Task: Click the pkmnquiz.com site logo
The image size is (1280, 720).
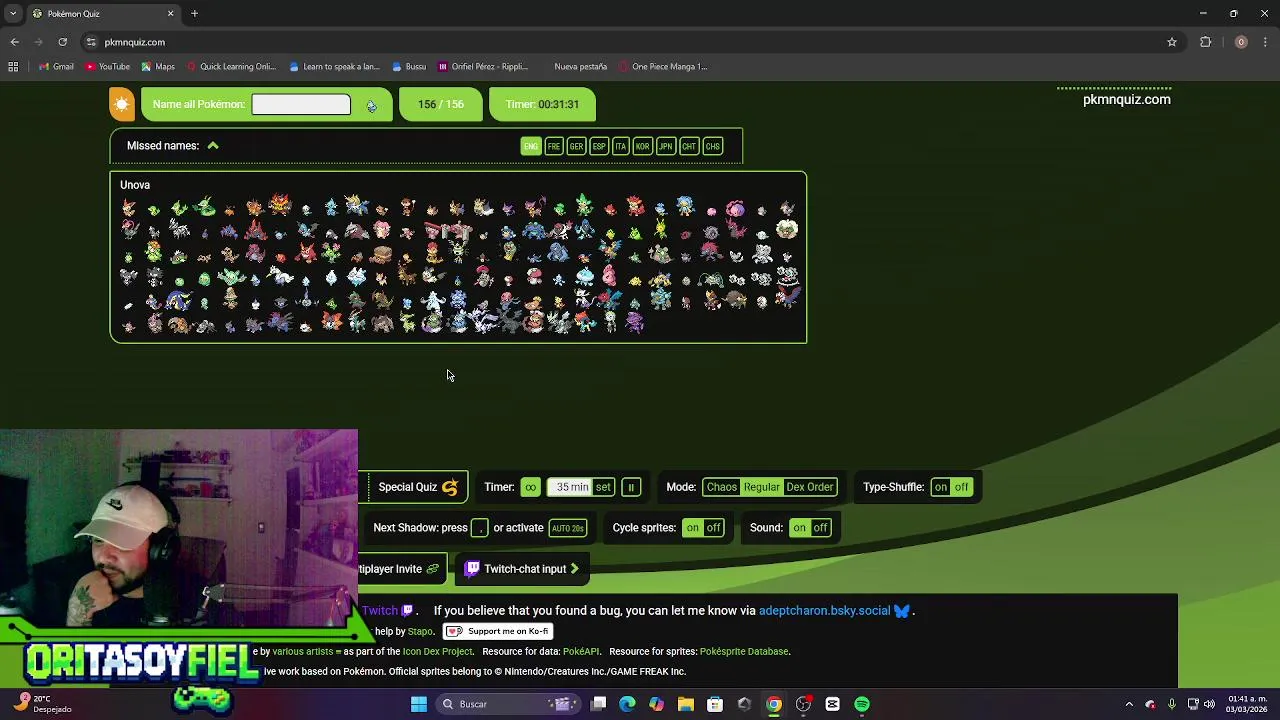Action: (x=1126, y=99)
